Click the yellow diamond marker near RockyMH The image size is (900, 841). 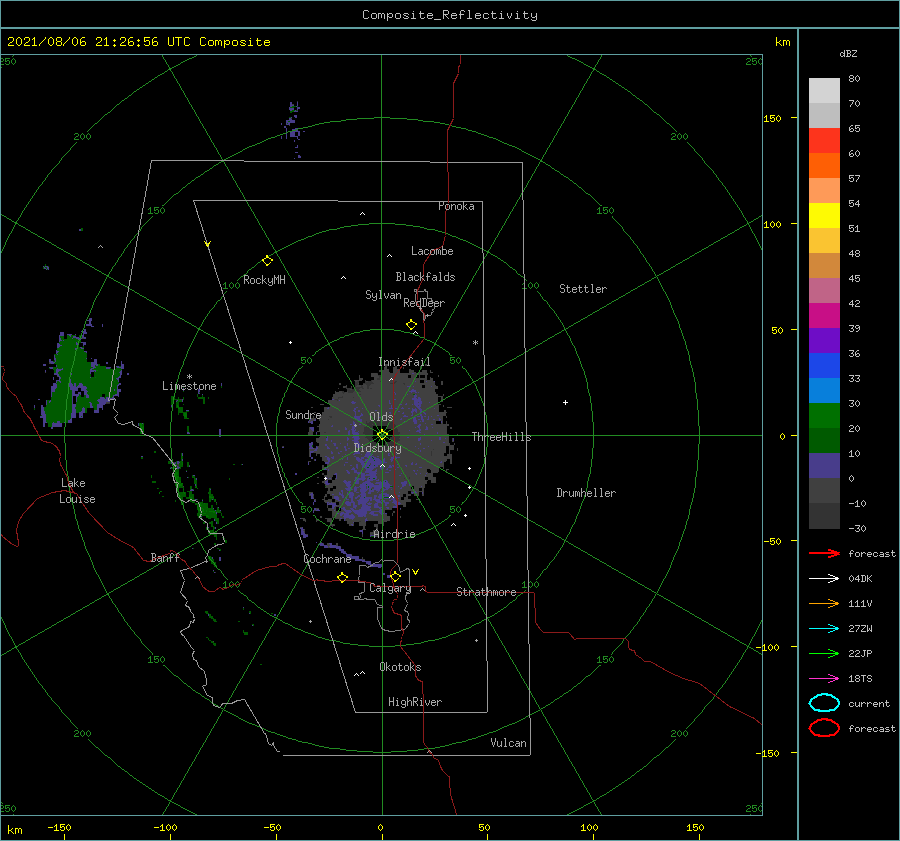click(267, 261)
